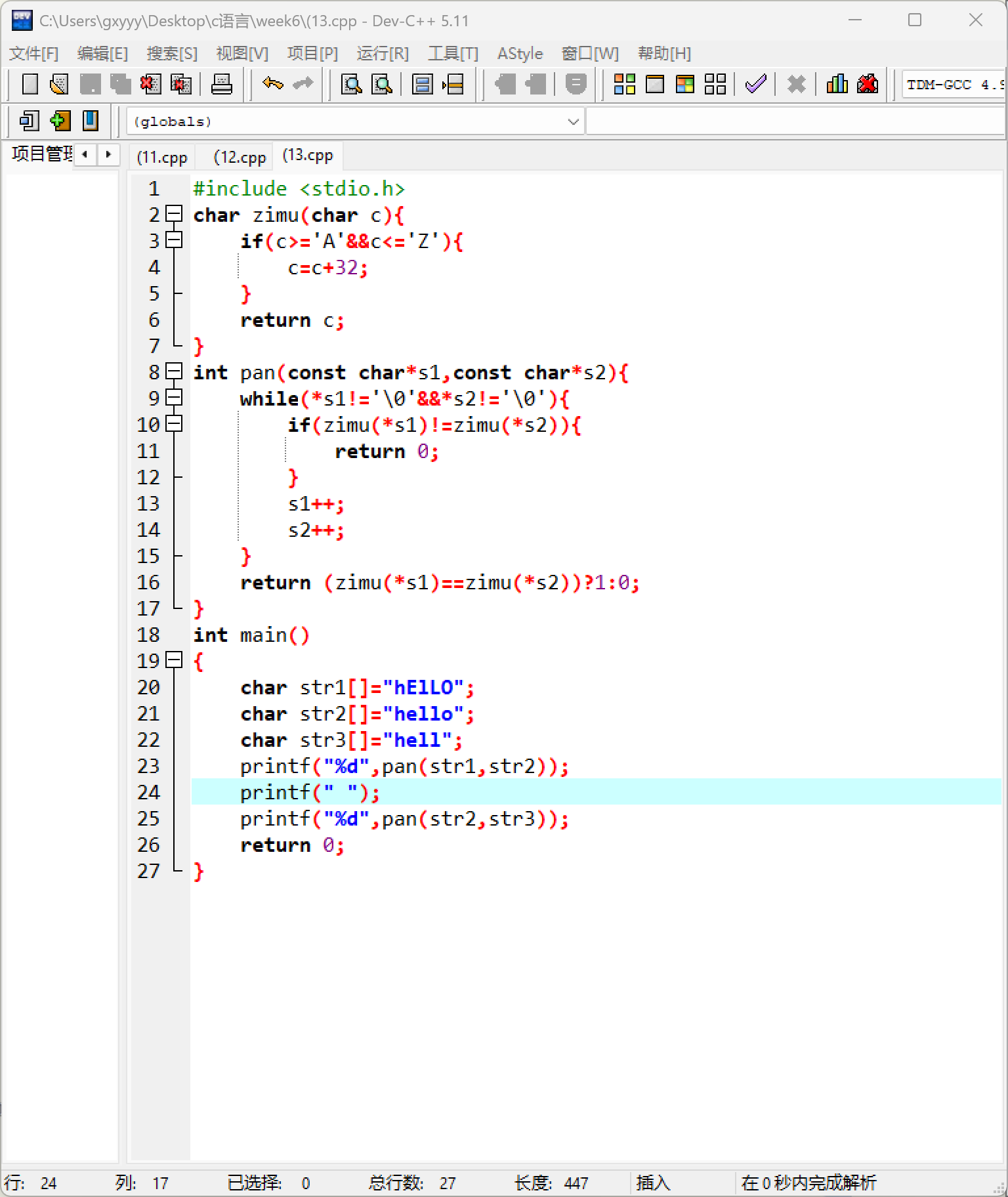This screenshot has height=1197, width=1008.
Task: Open the 搜索[S] menu
Action: [x=172, y=53]
